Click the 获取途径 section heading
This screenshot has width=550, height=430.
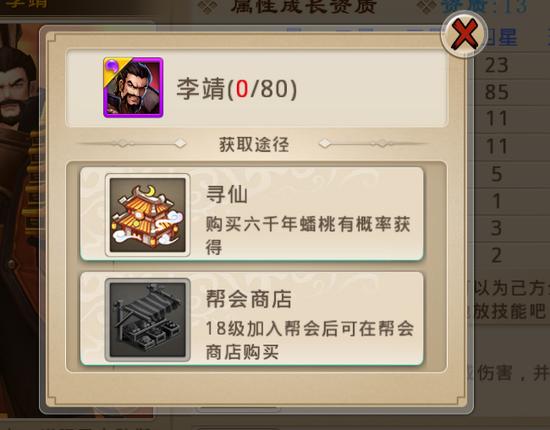254,144
